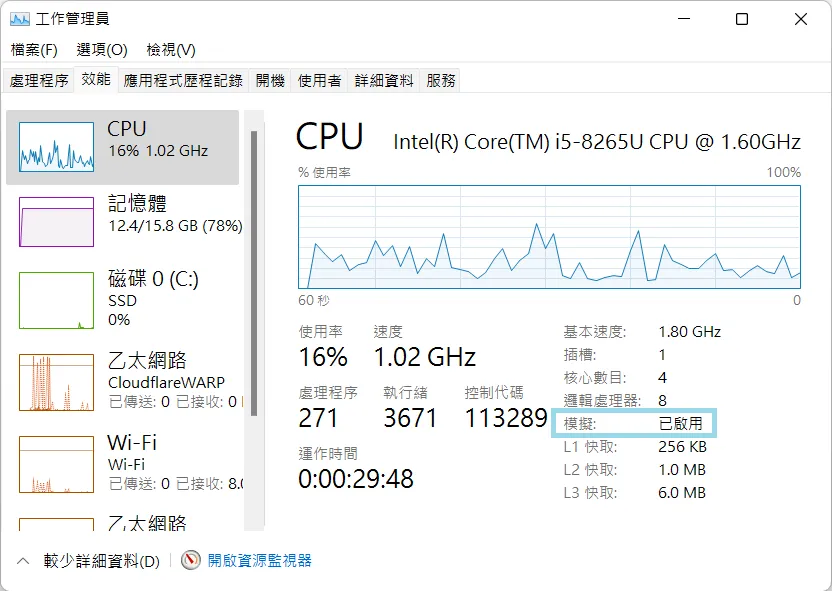The width and height of the screenshot is (832, 591).
Task: Switch to the 詳細資料 tab
Action: click(x=384, y=81)
